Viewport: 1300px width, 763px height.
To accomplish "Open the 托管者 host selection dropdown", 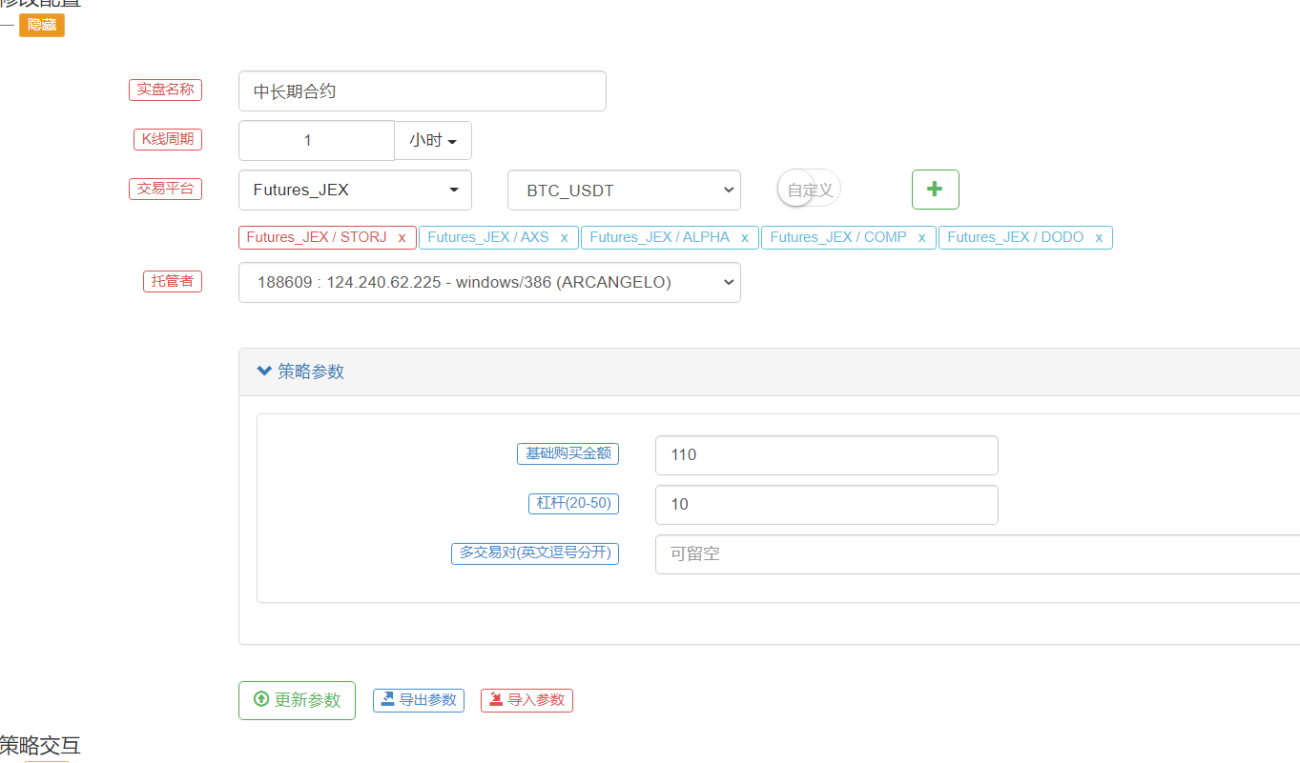I will click(489, 282).
